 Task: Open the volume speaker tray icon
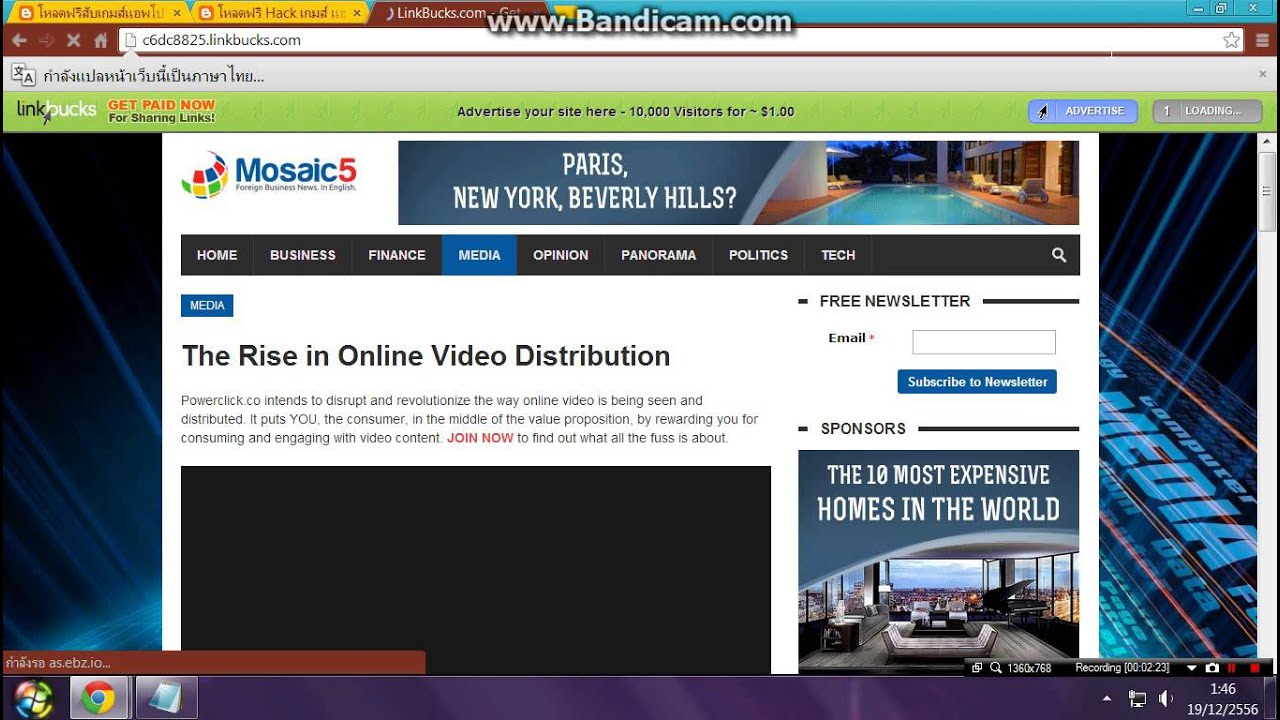(1165, 698)
